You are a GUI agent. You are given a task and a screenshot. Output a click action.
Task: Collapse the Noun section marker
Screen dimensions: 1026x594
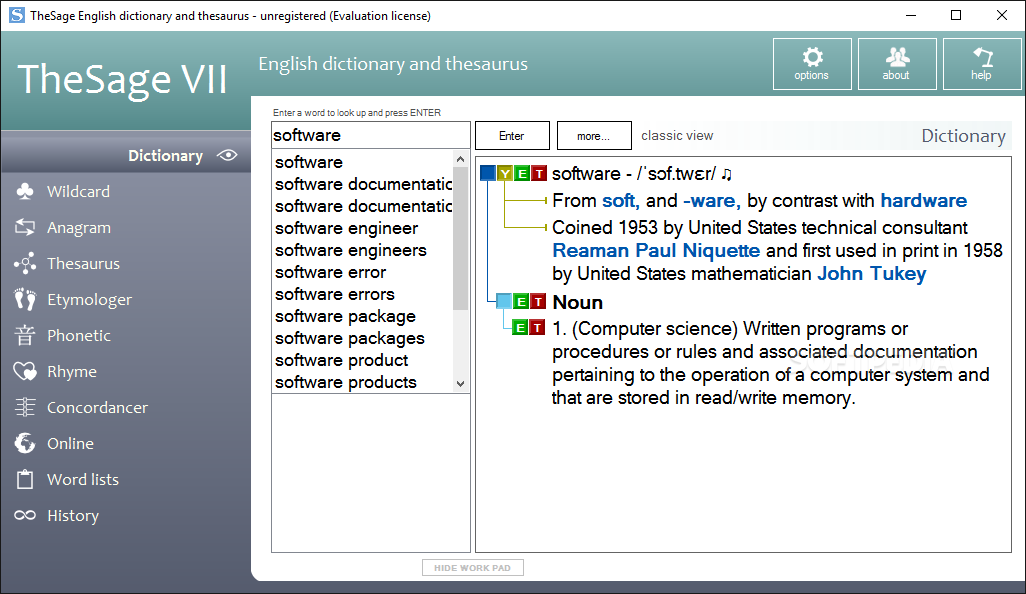point(503,300)
